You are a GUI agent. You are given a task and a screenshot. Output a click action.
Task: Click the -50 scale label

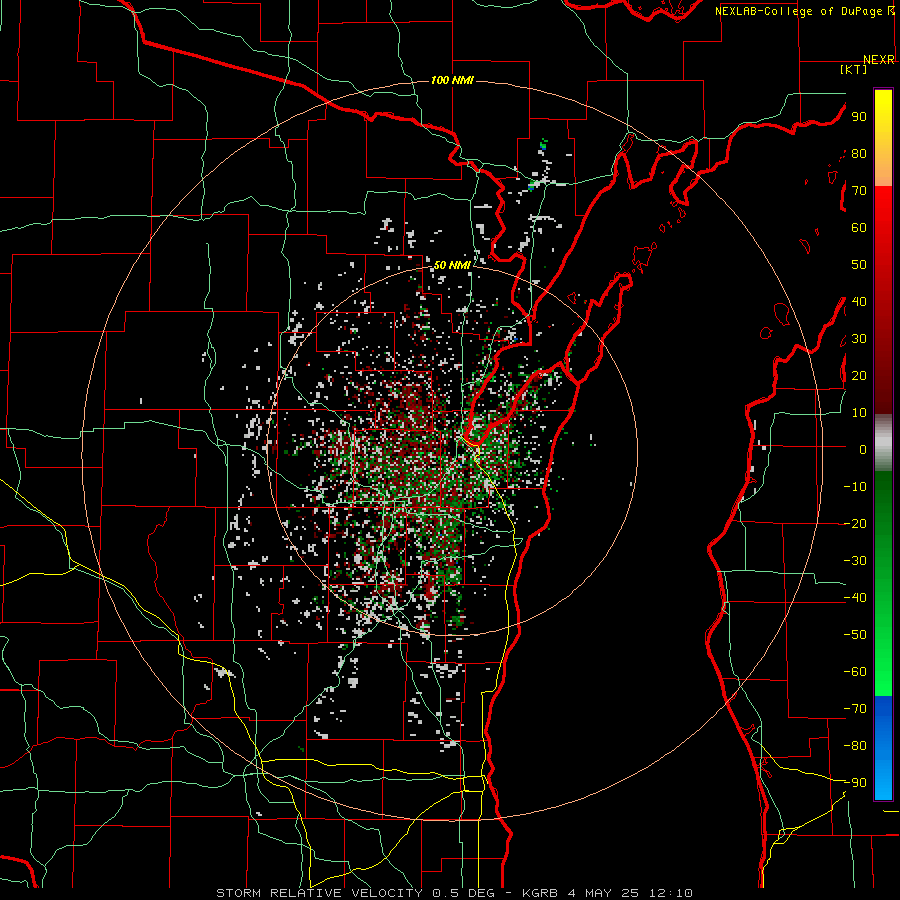[x=855, y=635]
